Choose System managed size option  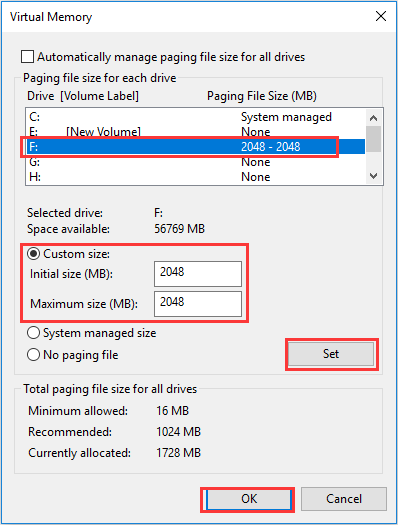tap(33, 333)
